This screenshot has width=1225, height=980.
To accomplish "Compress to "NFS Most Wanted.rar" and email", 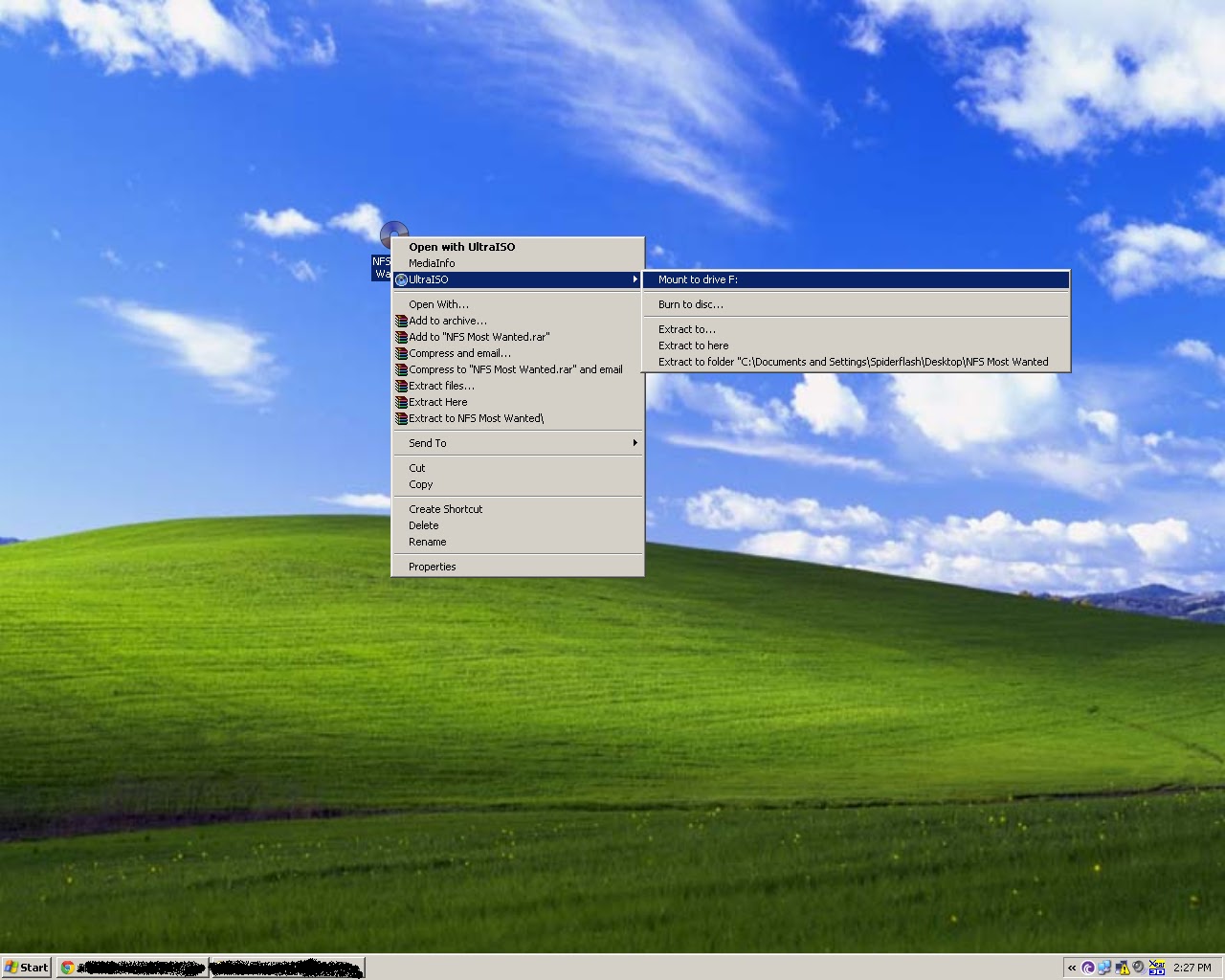I will click(x=518, y=369).
